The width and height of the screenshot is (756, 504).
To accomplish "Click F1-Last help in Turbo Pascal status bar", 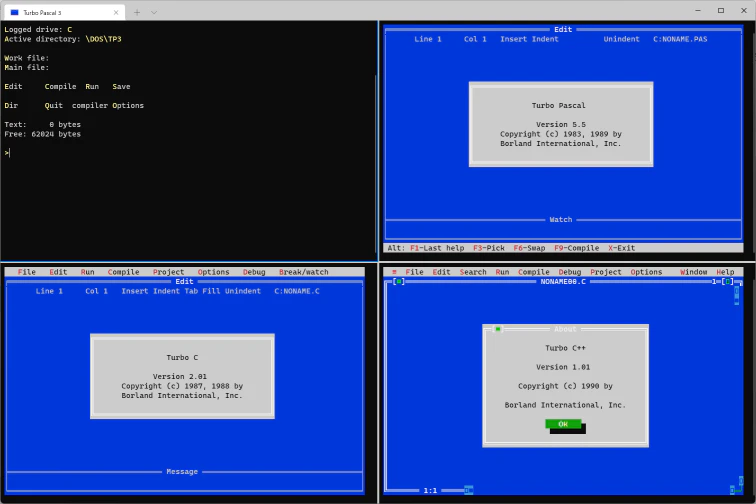I will point(437,248).
